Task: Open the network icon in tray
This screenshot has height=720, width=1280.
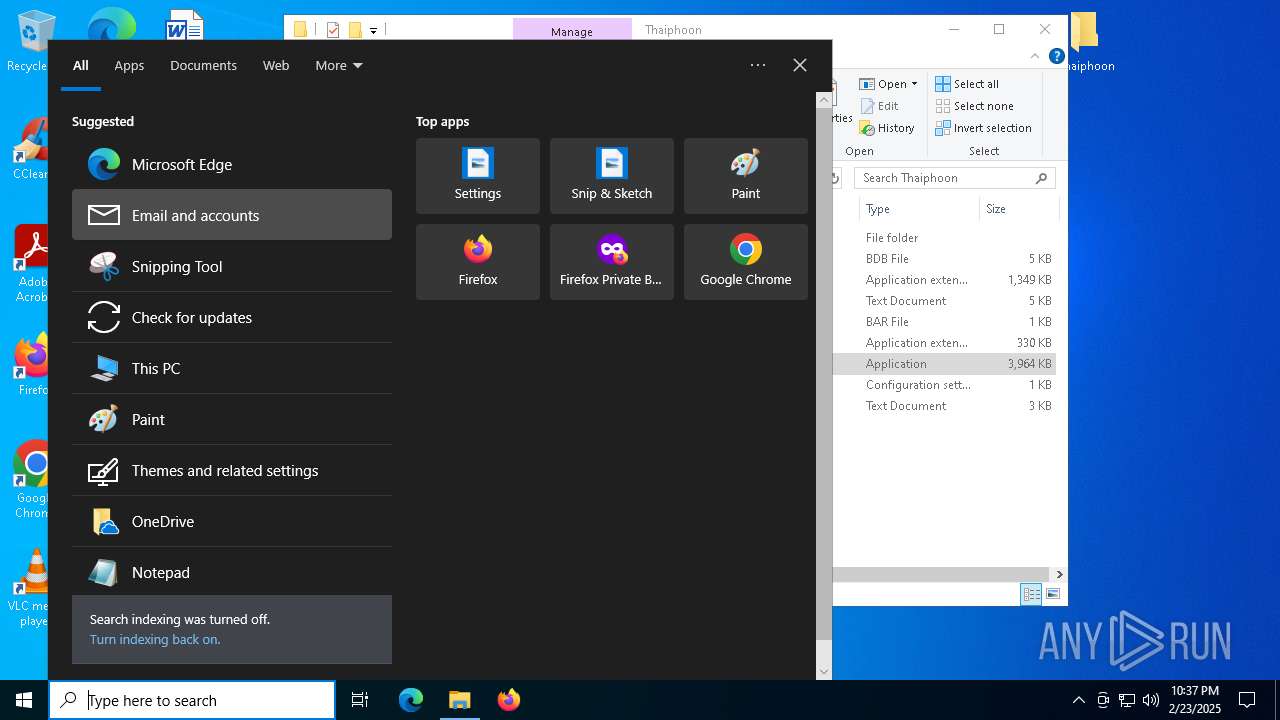Action: click(1127, 700)
